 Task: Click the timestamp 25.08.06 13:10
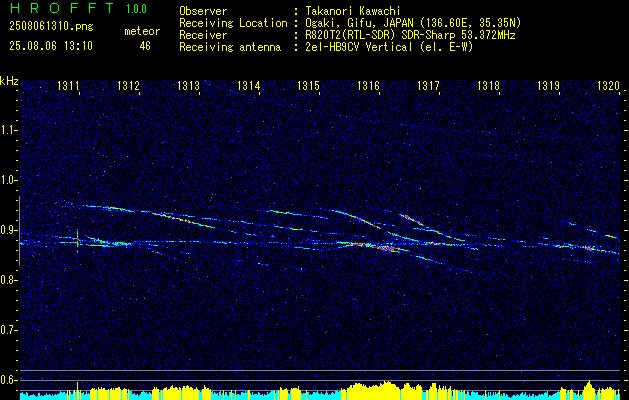point(51,46)
